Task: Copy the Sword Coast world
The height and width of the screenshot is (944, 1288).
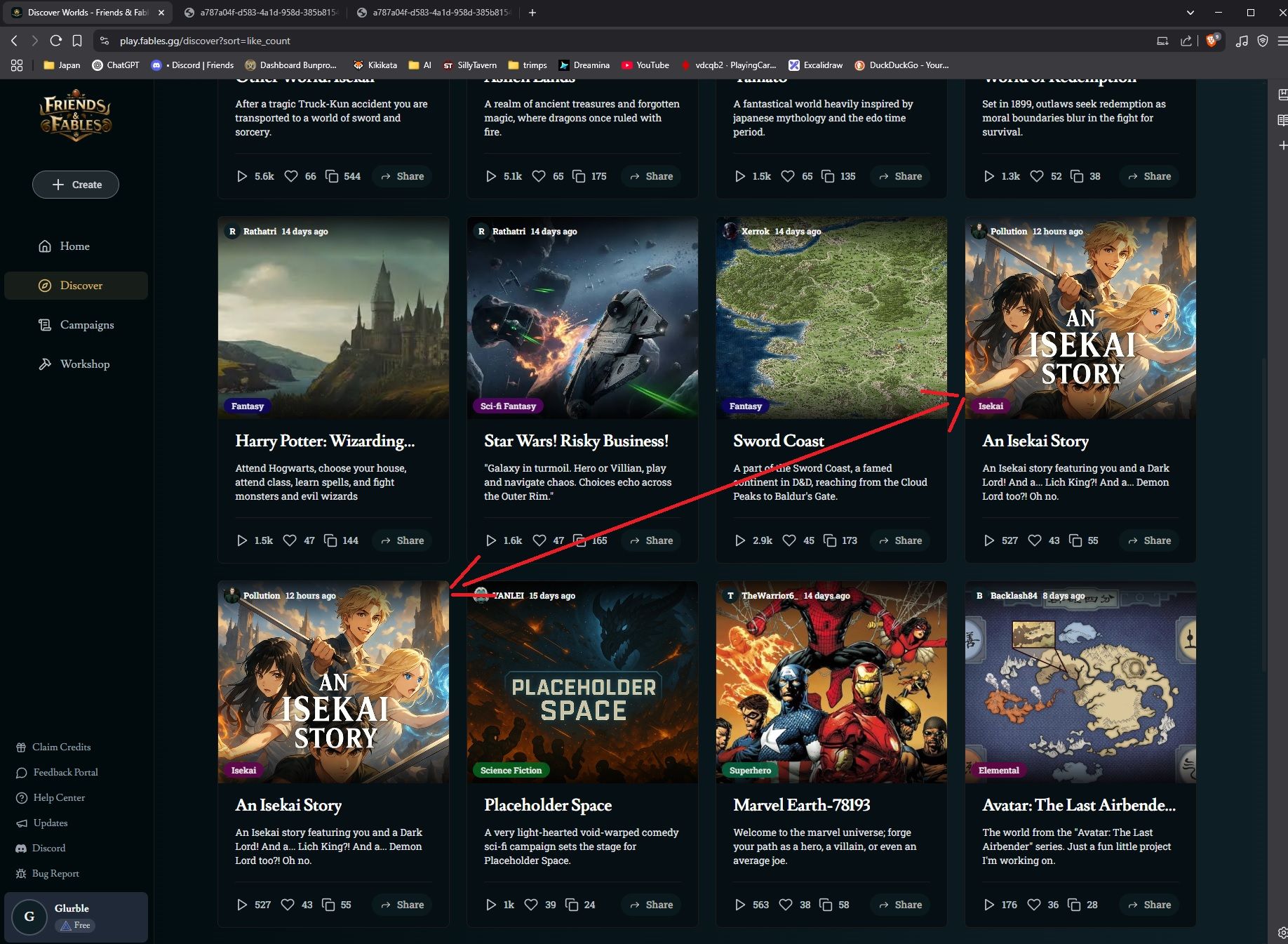Action: 830,540
